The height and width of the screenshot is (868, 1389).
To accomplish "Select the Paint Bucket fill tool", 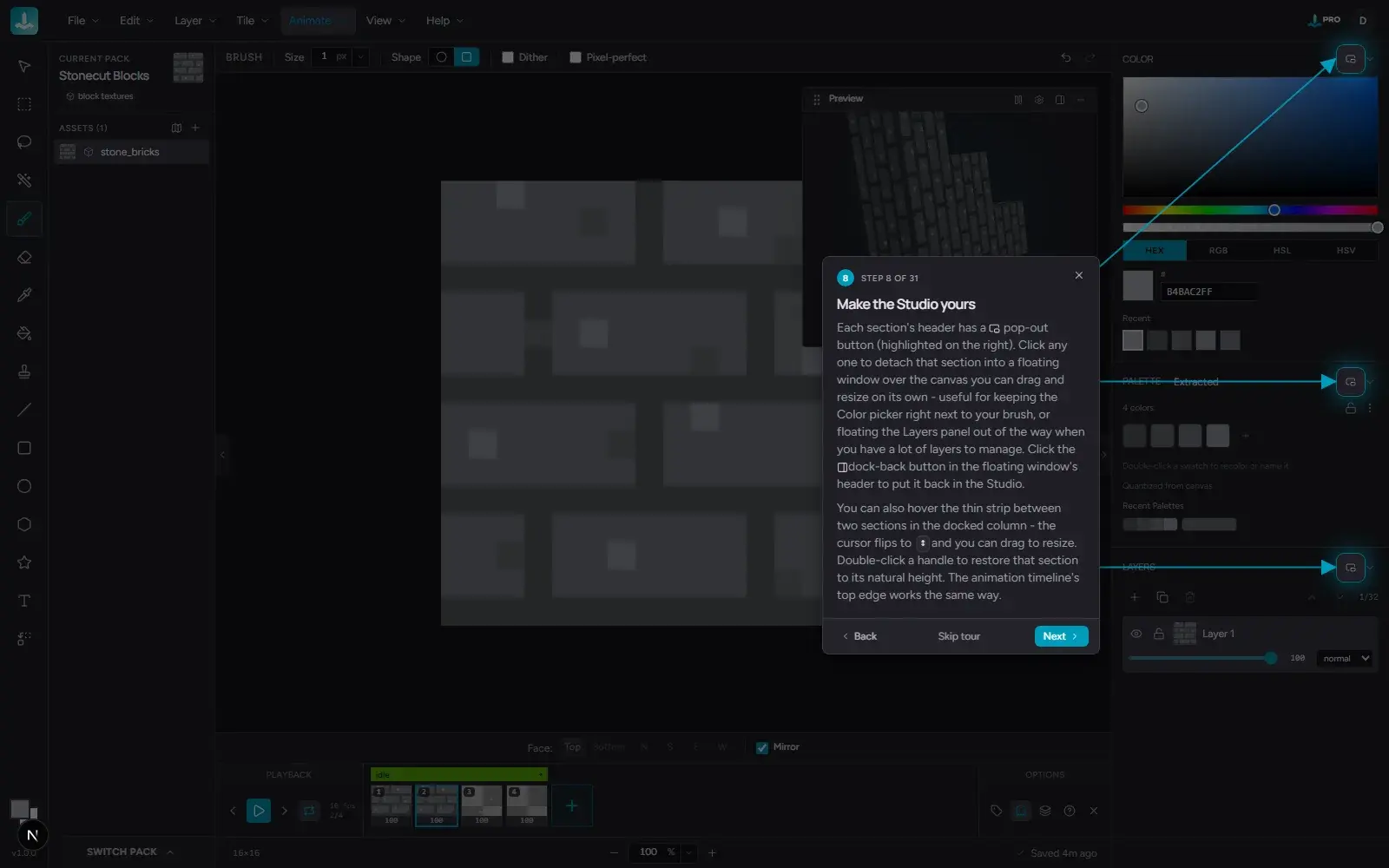I will [x=24, y=333].
